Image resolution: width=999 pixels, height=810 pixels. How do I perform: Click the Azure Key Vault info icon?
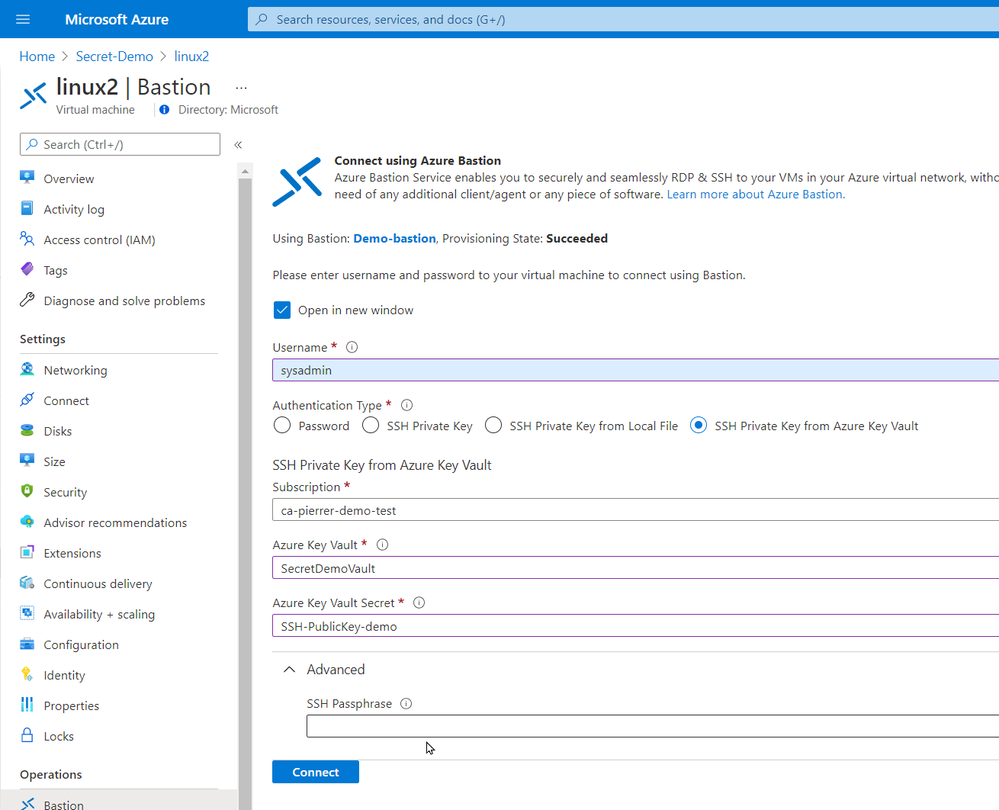coord(382,545)
